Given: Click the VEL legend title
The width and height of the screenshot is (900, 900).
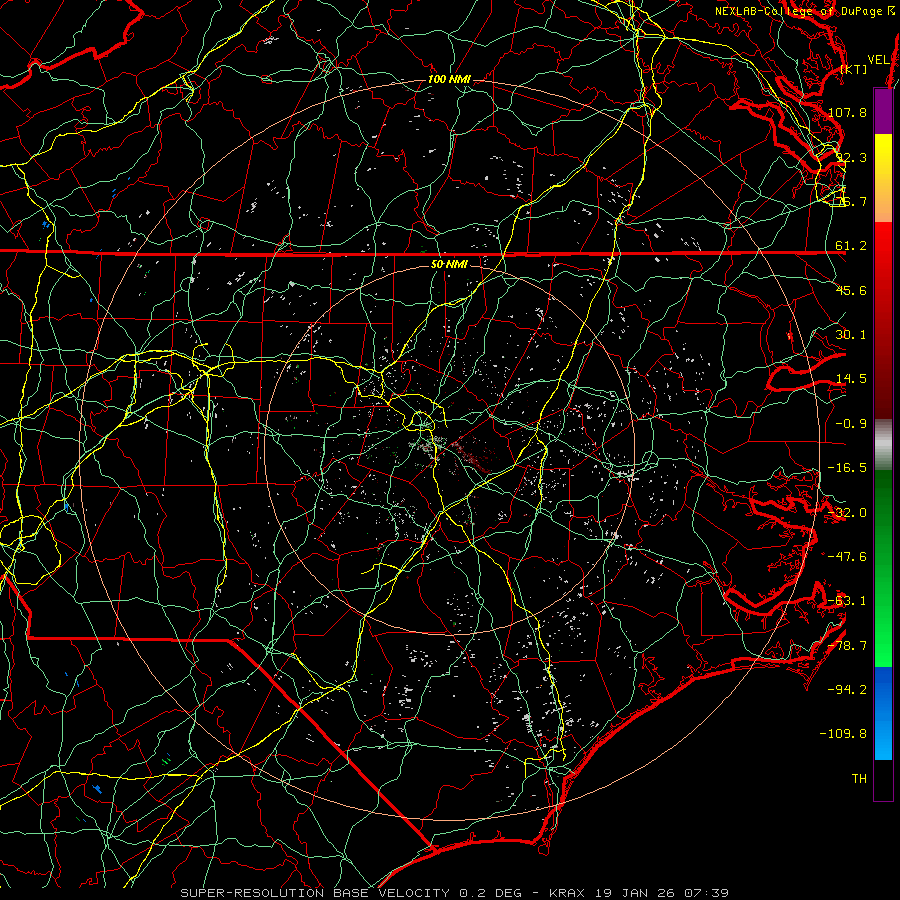Looking at the screenshot, I should coord(878,60).
